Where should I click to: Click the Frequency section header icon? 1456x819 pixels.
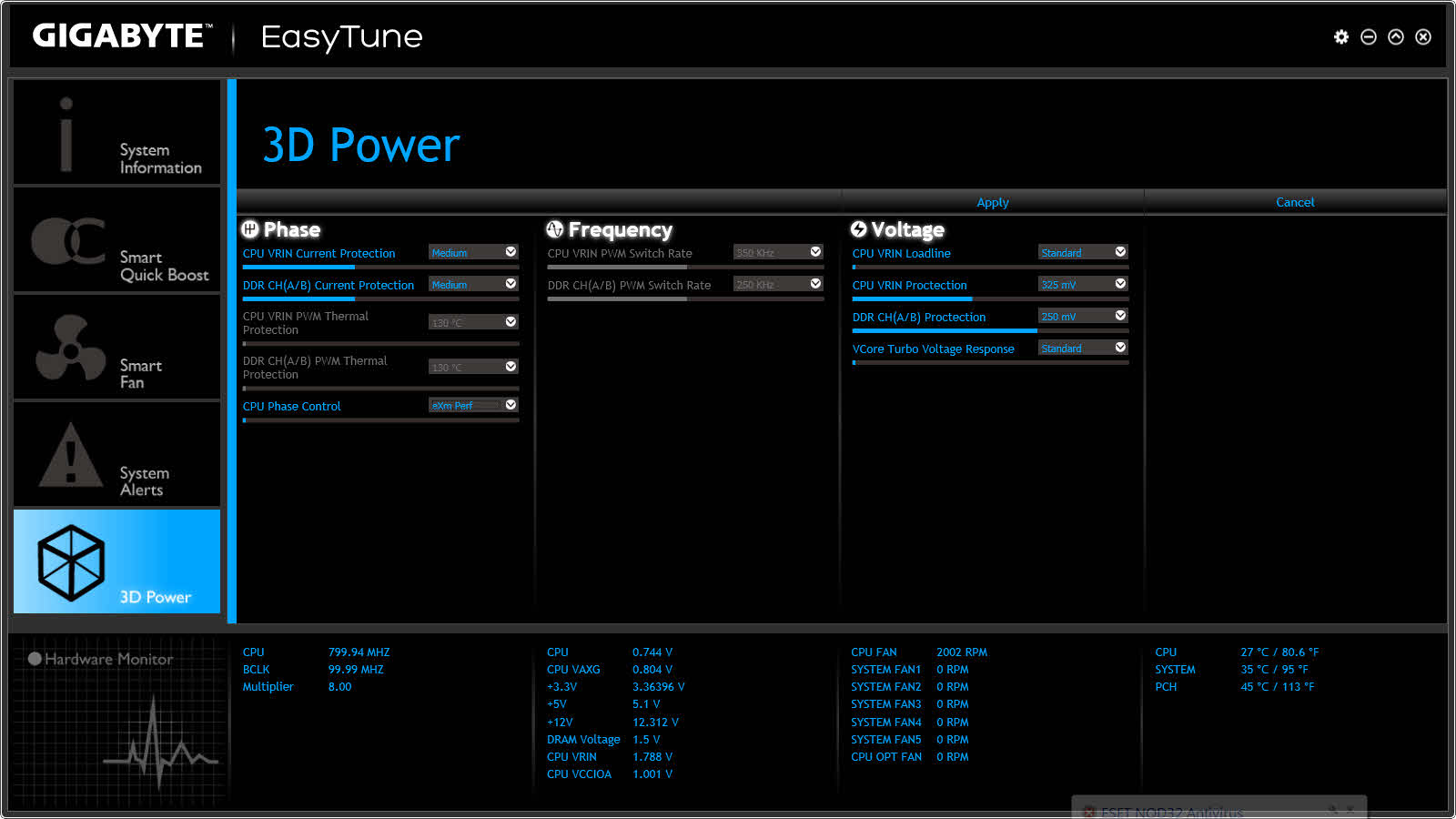tap(555, 229)
